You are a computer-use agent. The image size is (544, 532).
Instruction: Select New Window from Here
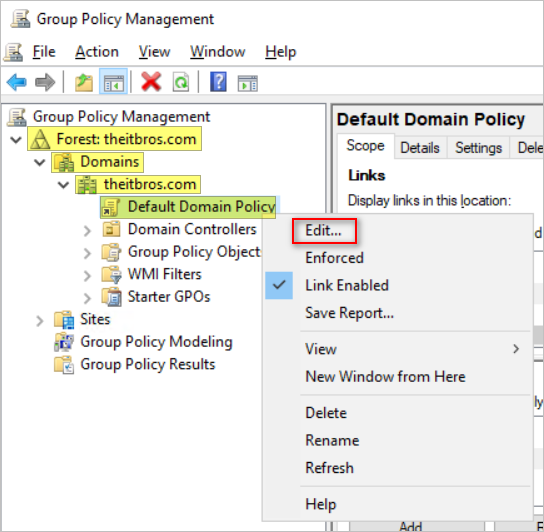point(385,377)
